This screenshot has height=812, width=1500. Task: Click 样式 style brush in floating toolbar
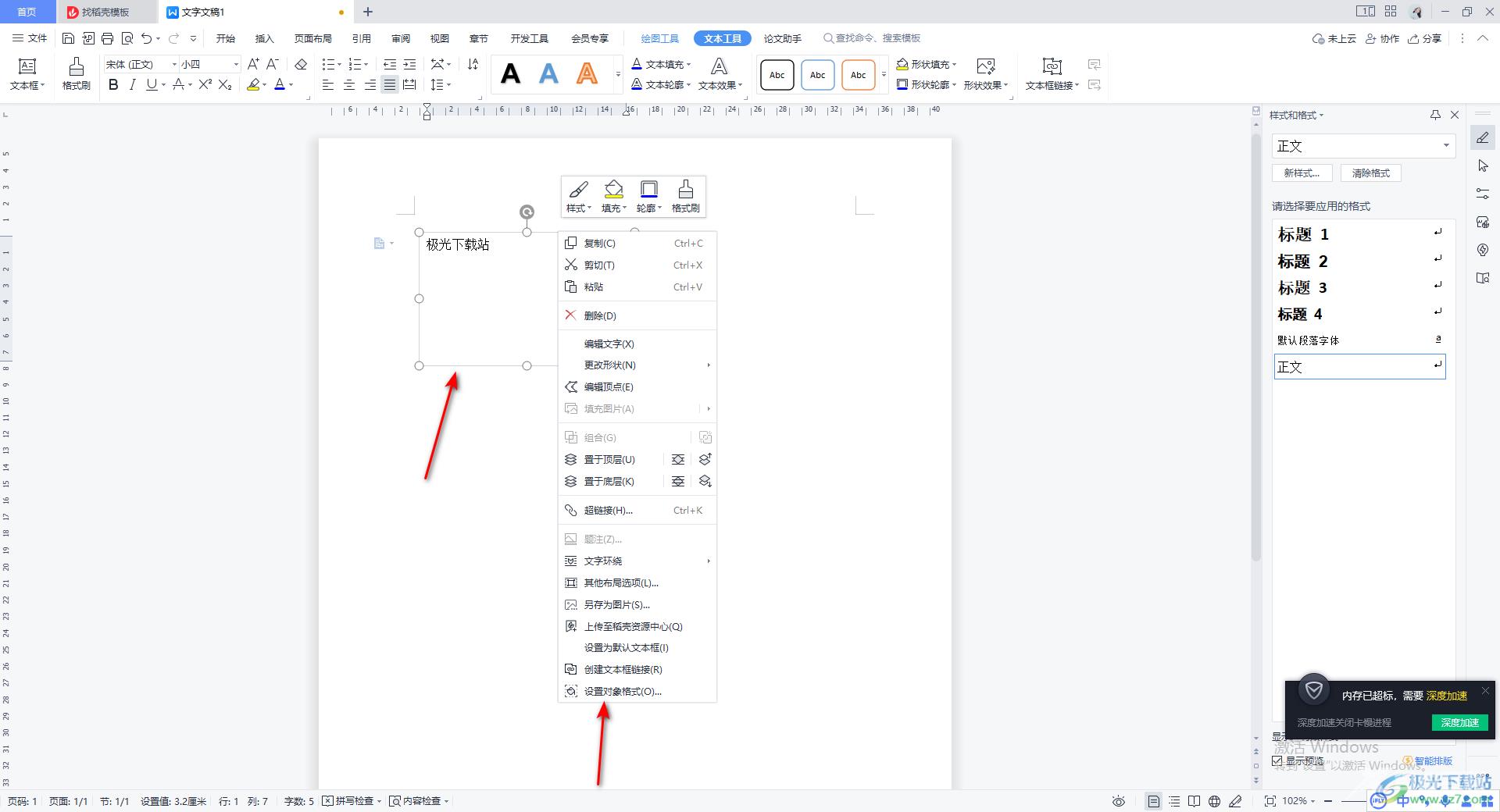click(x=578, y=196)
